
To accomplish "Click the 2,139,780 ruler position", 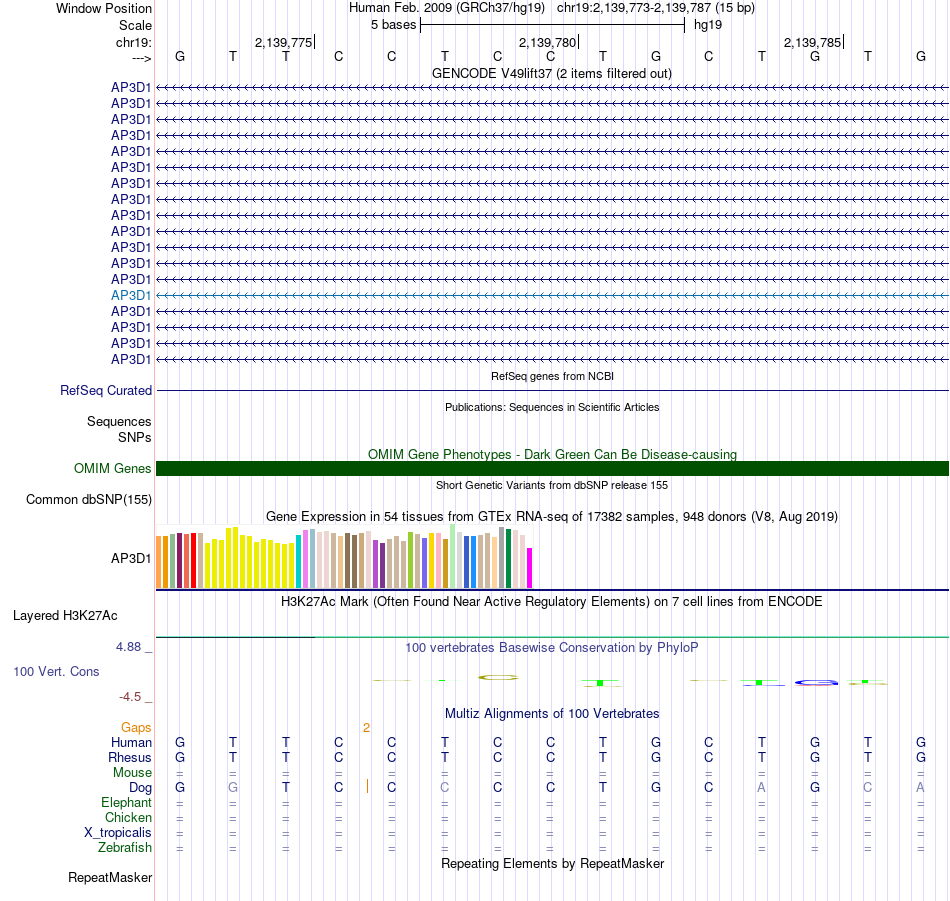I will (547, 42).
